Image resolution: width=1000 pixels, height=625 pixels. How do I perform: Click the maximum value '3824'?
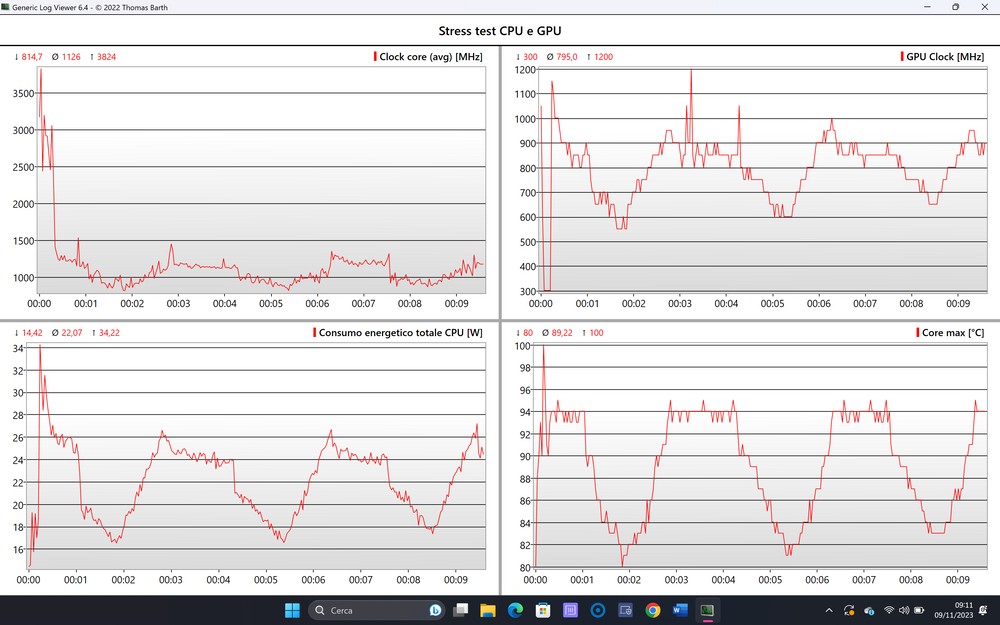pos(107,57)
